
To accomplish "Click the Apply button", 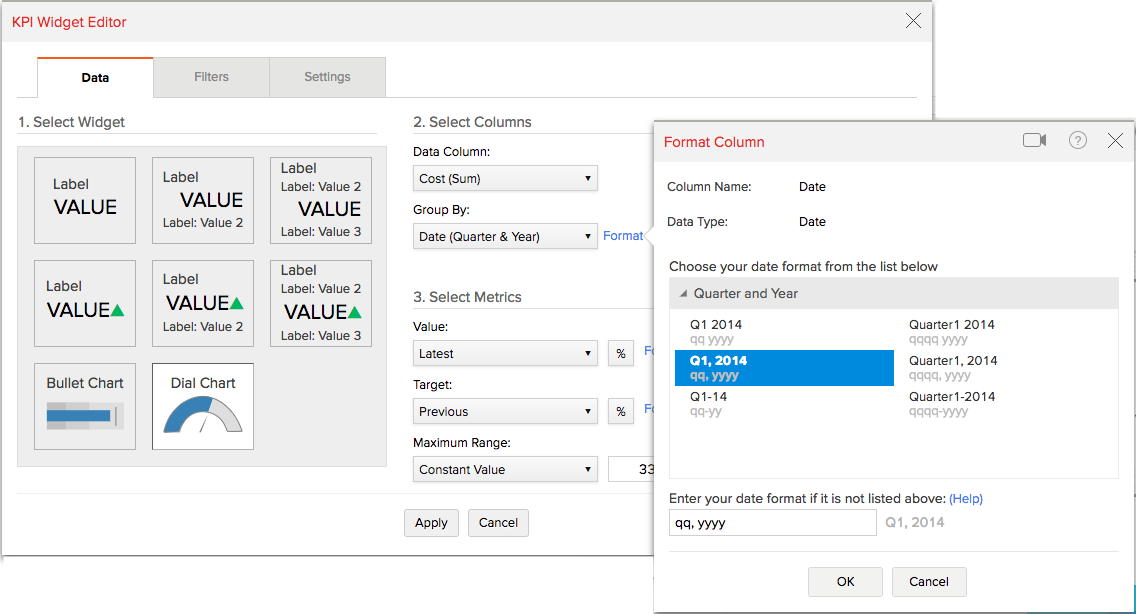I will (x=431, y=523).
